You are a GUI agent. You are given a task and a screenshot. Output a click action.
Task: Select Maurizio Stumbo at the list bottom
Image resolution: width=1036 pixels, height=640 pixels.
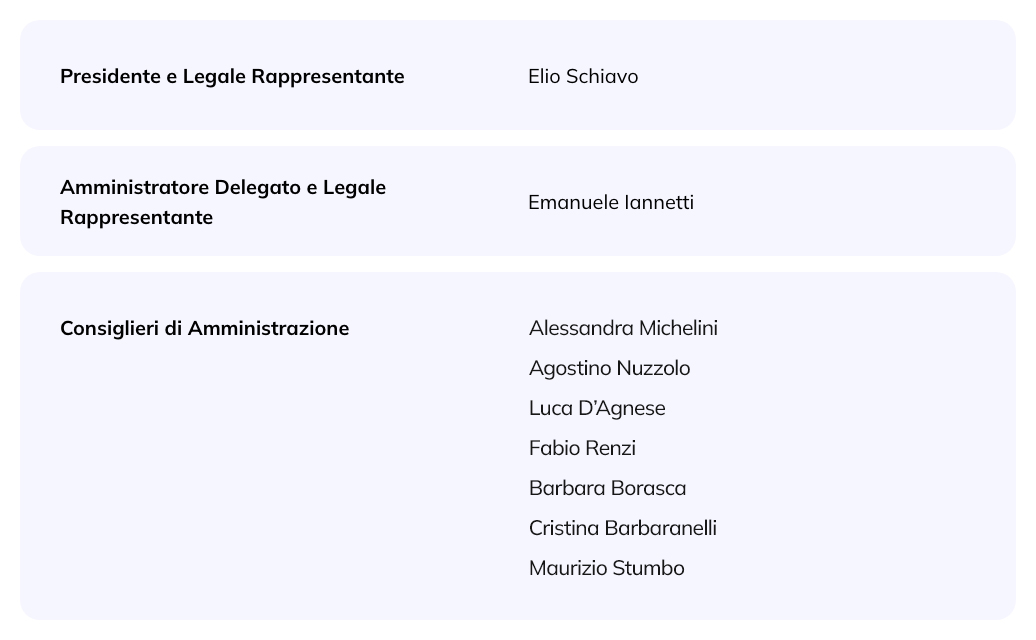[606, 569]
